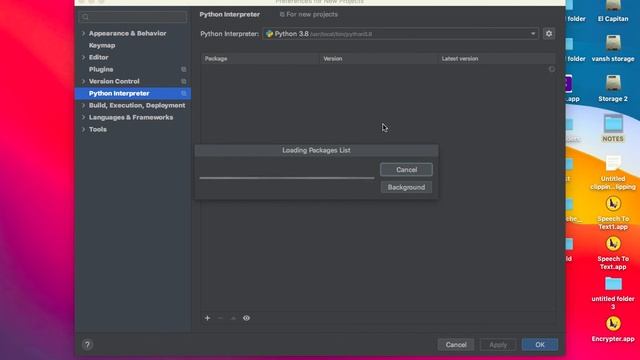
Task: Click the Python Interpreter project-level indicator icon
Action: point(184,93)
